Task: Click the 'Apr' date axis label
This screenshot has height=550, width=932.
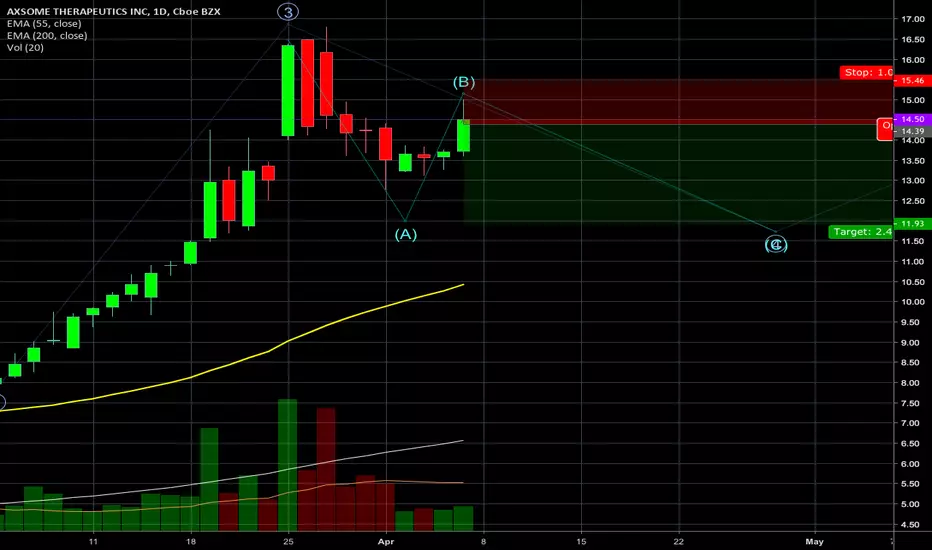Action: (386, 542)
